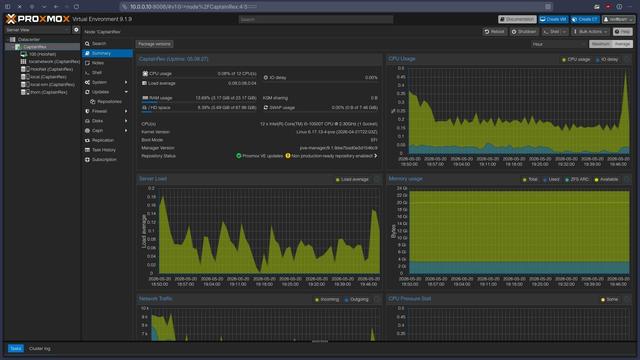Expand the Ceph submenu arrow
This screenshot has width=640, height=360.
pos(126,131)
